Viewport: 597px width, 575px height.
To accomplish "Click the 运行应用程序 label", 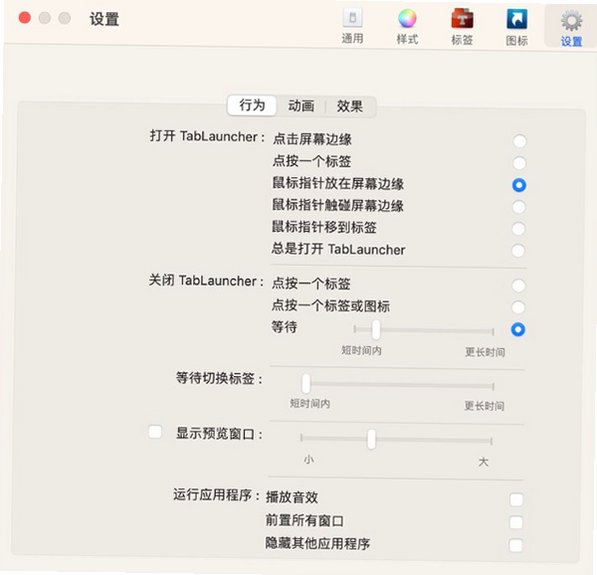I will (217, 495).
